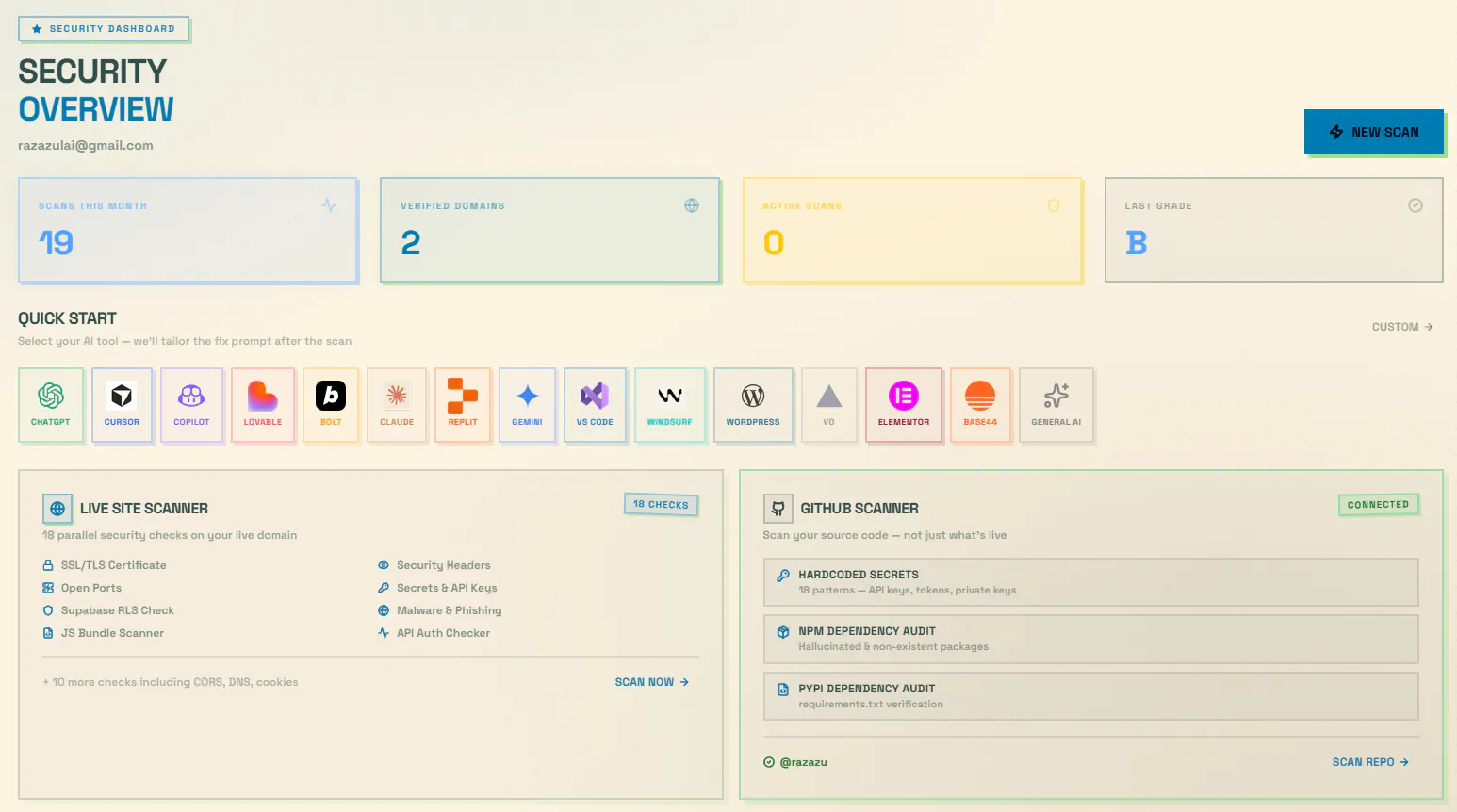The height and width of the screenshot is (812, 1457).
Task: Choose the Bolt tool tile
Action: coord(331,405)
